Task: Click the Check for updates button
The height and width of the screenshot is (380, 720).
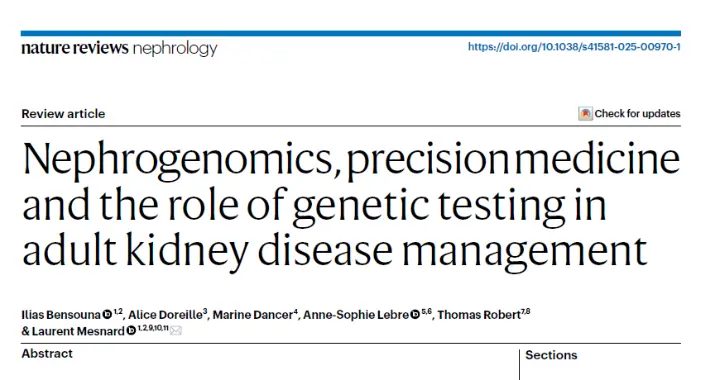Action: pos(629,113)
